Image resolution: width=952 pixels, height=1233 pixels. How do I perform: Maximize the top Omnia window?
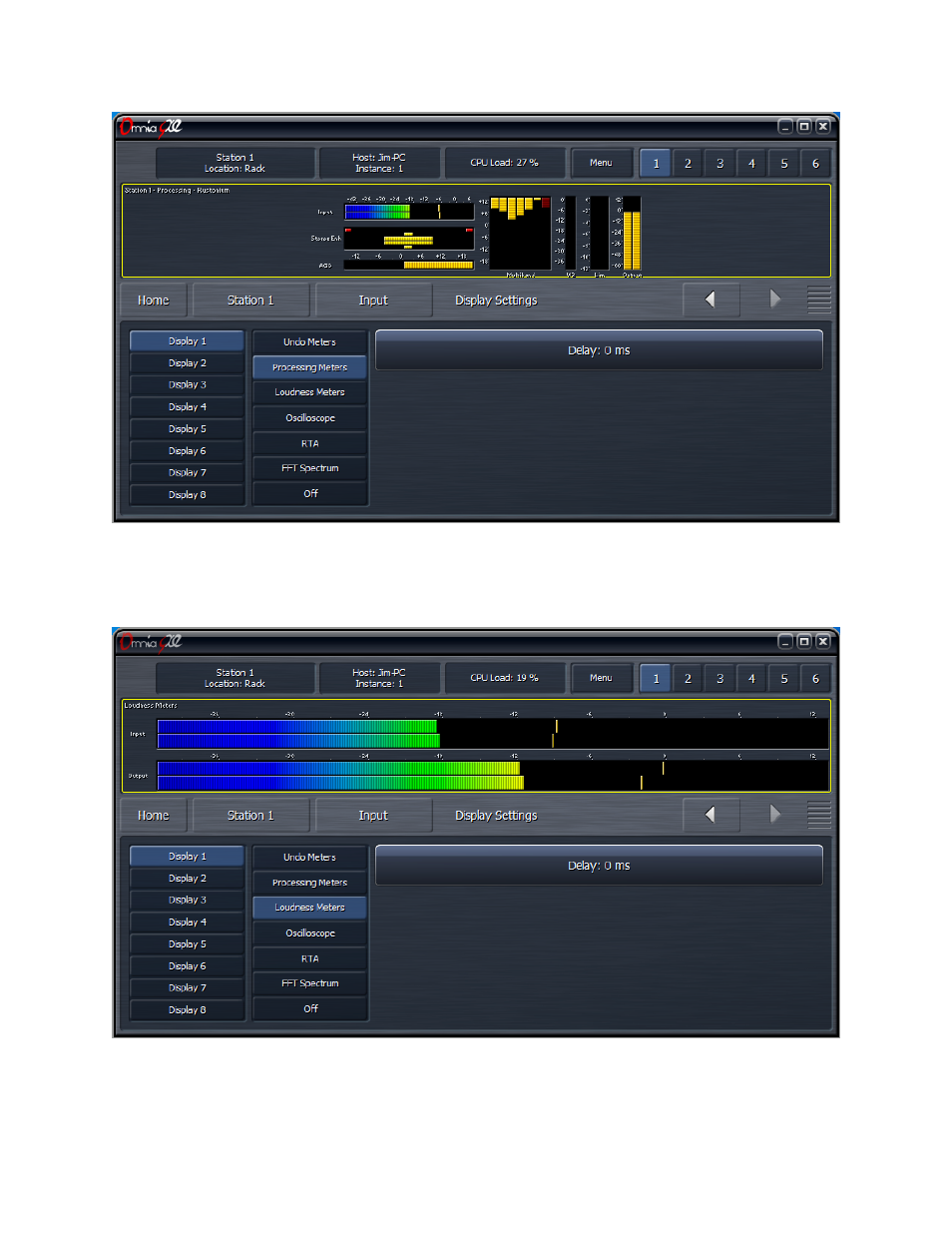coord(804,126)
